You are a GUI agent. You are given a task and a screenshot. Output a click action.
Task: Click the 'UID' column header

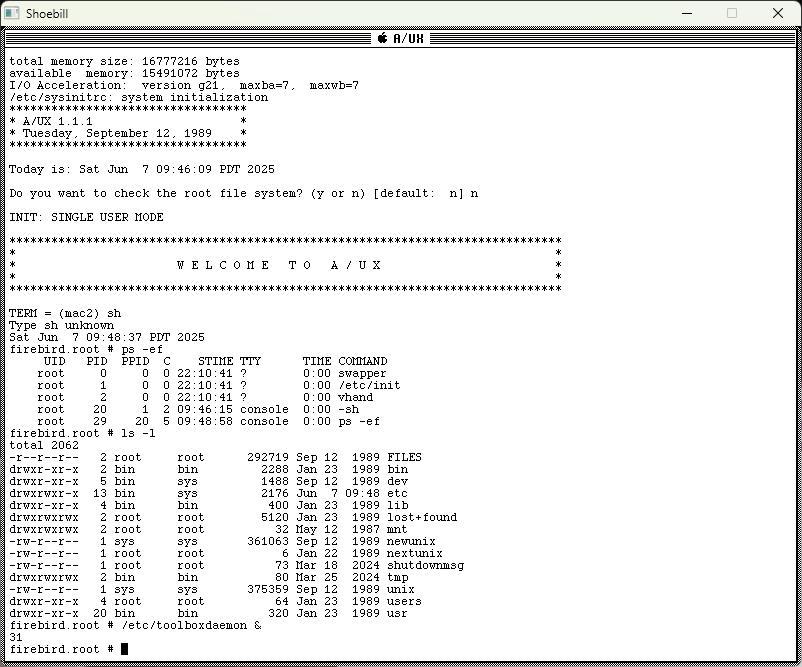55,362
